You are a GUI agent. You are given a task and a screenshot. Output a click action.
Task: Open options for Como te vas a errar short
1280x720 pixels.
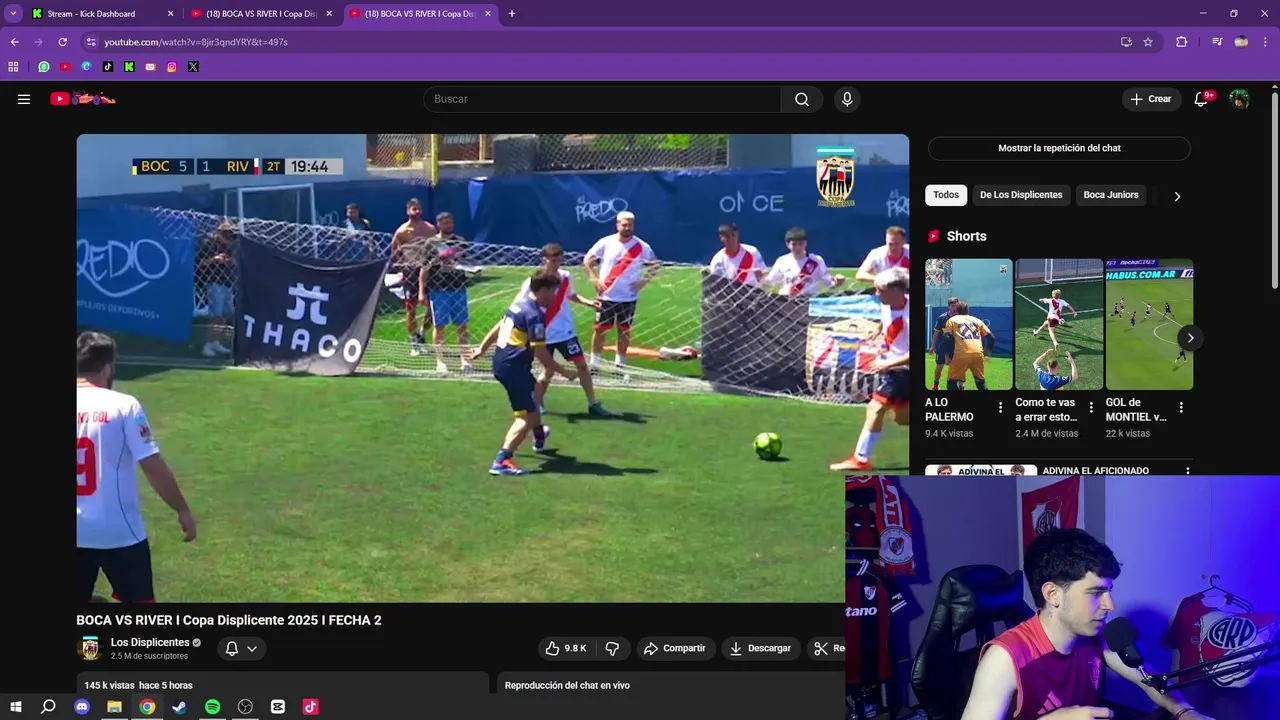1091,408
